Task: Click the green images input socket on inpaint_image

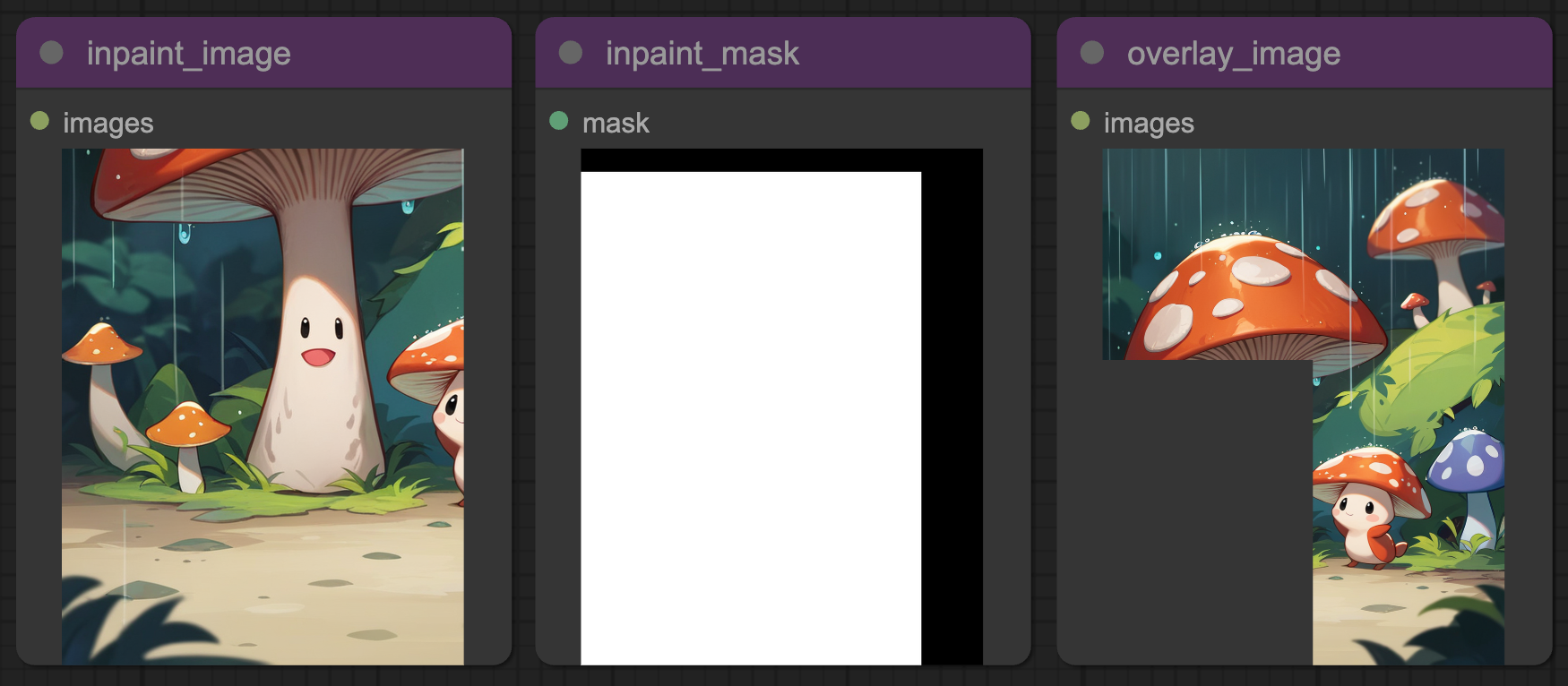Action: [x=39, y=120]
